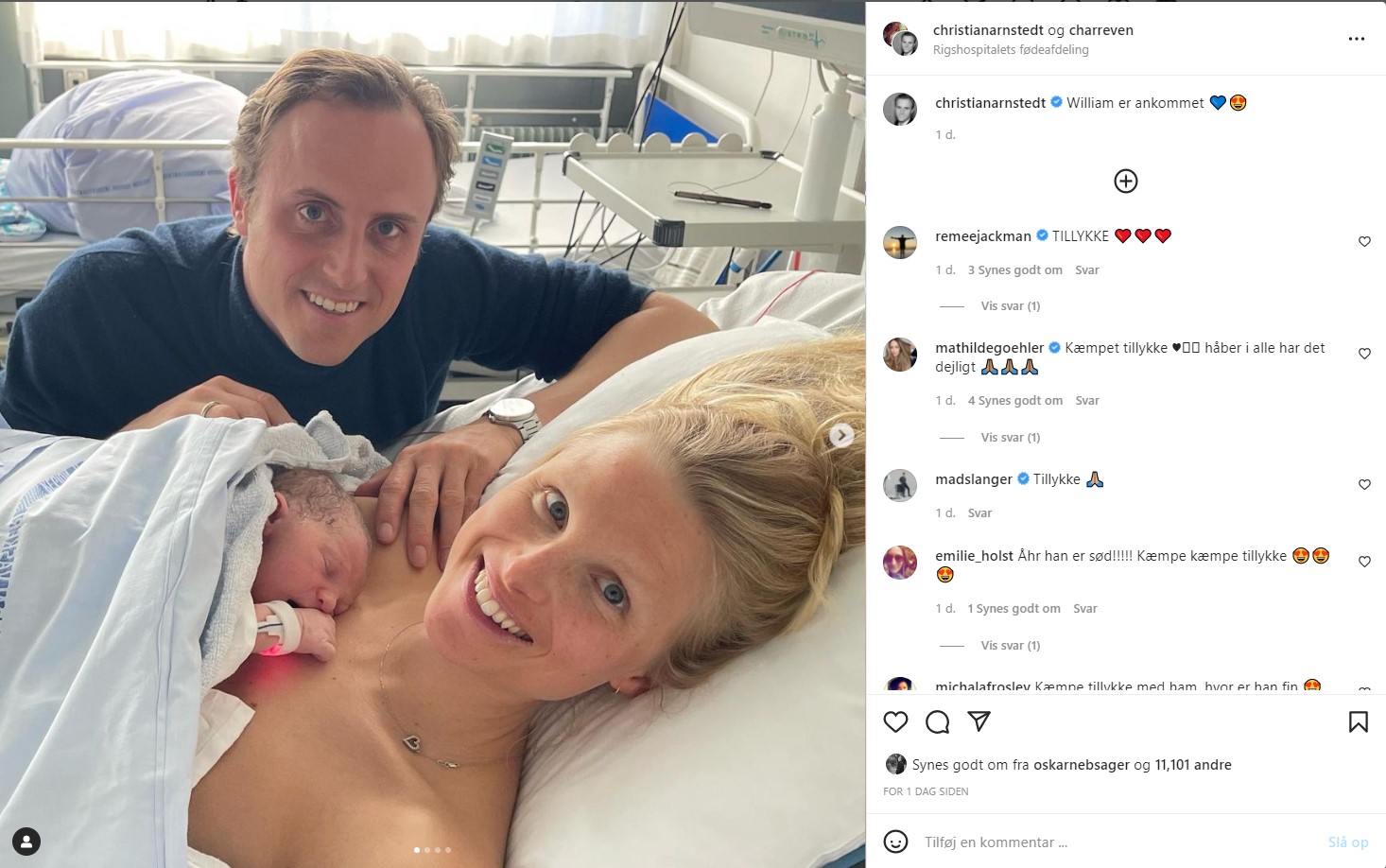Screen dimensions: 1386x868
Task: Expand replies under mathildegoehler's comment
Action: [x=1010, y=437]
